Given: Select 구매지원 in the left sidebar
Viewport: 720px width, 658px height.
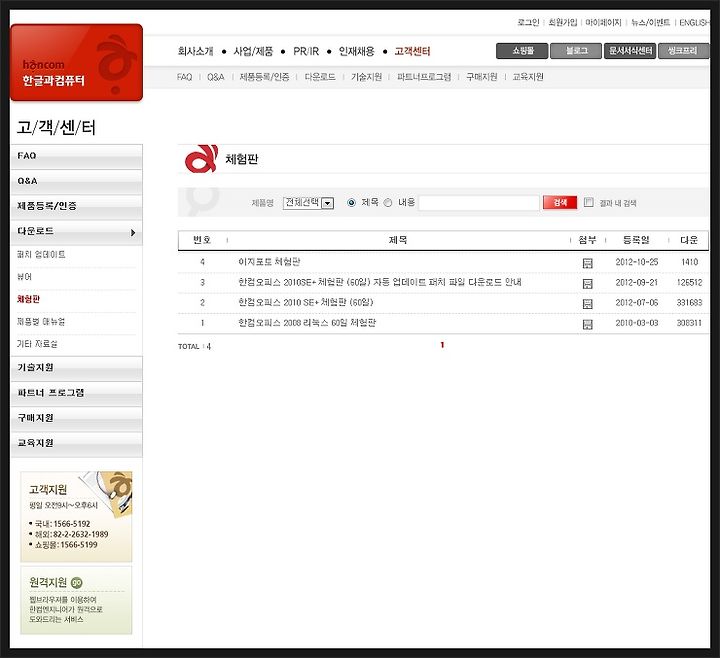Looking at the screenshot, I should tap(76, 419).
